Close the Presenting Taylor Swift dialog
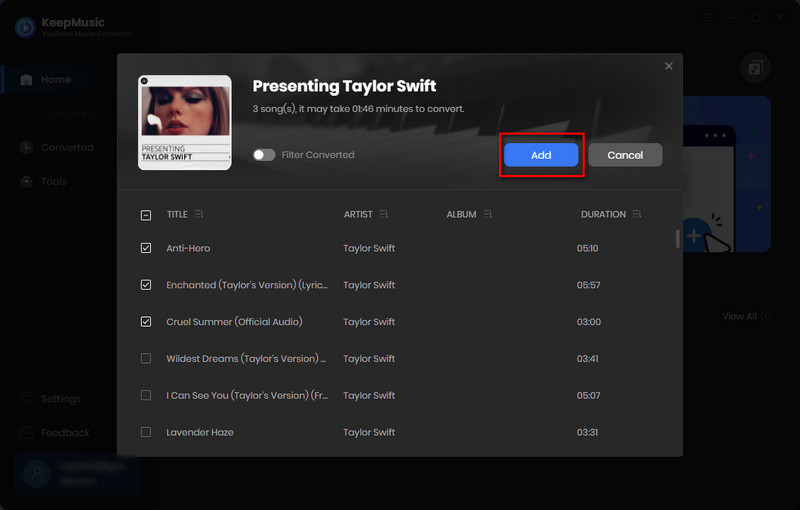Image resolution: width=800 pixels, height=510 pixels. [668, 66]
